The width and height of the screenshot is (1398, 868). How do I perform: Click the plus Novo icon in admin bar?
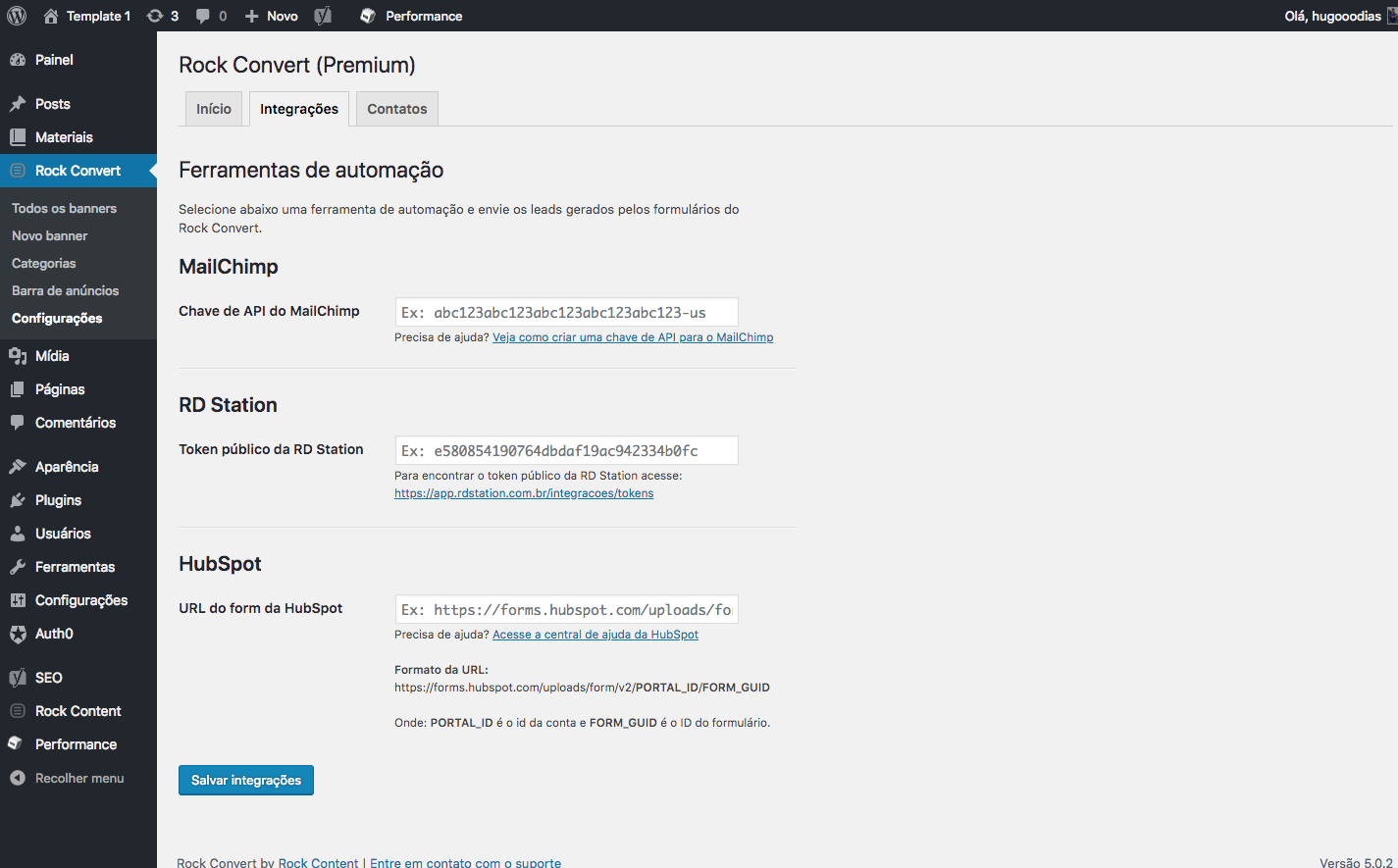[x=252, y=16]
